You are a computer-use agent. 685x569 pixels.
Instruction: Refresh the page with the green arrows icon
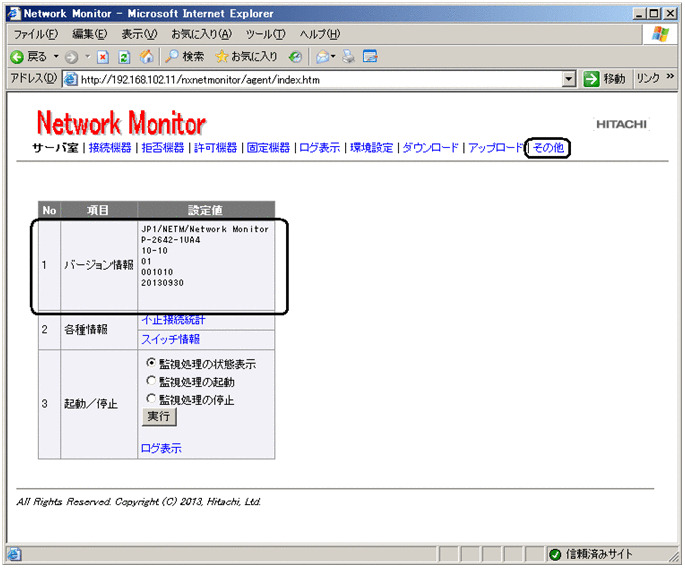[125, 57]
